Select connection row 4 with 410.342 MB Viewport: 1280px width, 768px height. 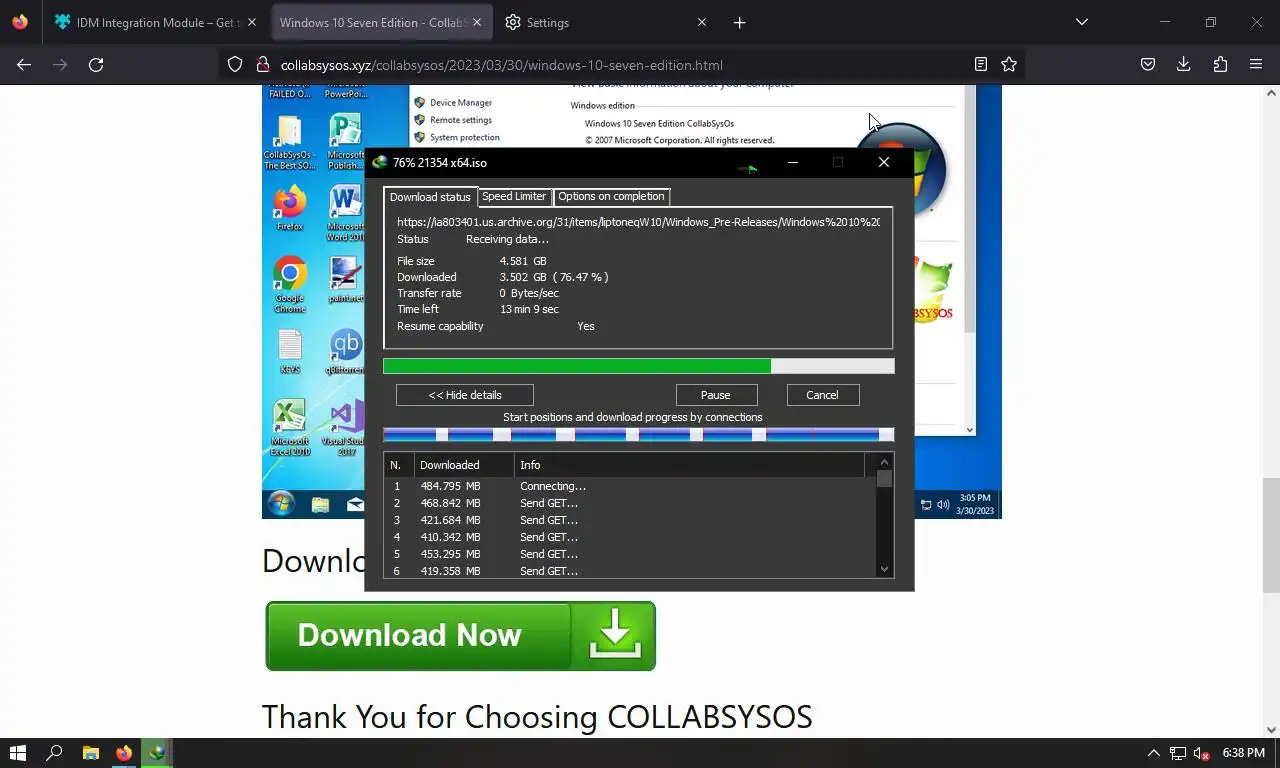(630, 537)
